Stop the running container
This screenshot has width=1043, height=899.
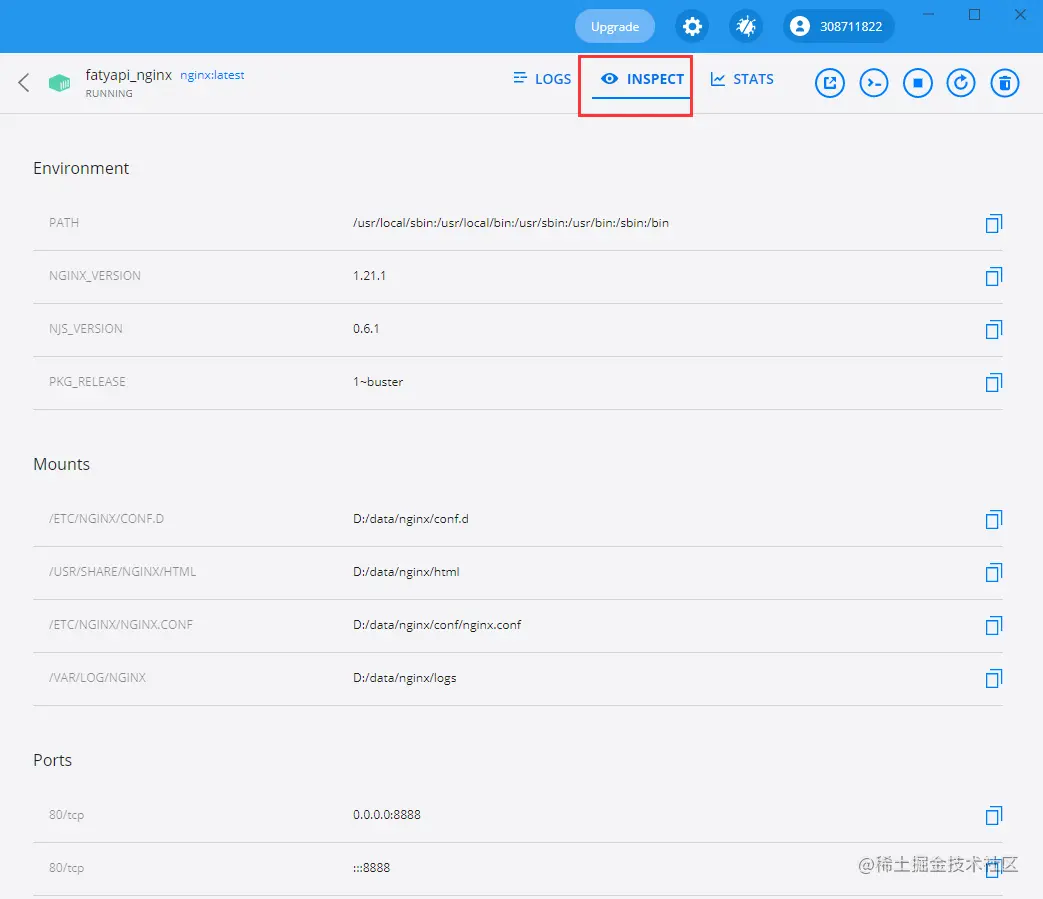[917, 83]
